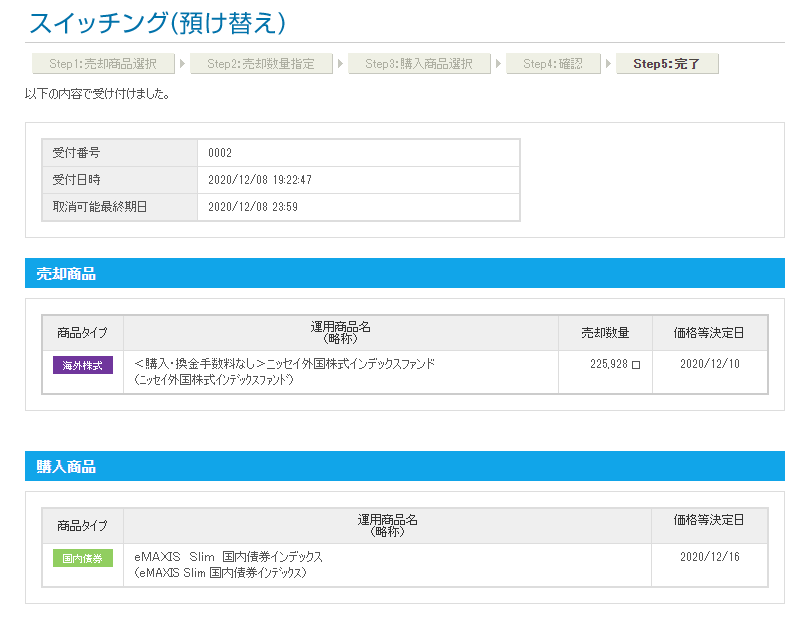Click deadline value 2020/12/08 23:59
Viewport: 799px width, 618px height.
[253, 207]
